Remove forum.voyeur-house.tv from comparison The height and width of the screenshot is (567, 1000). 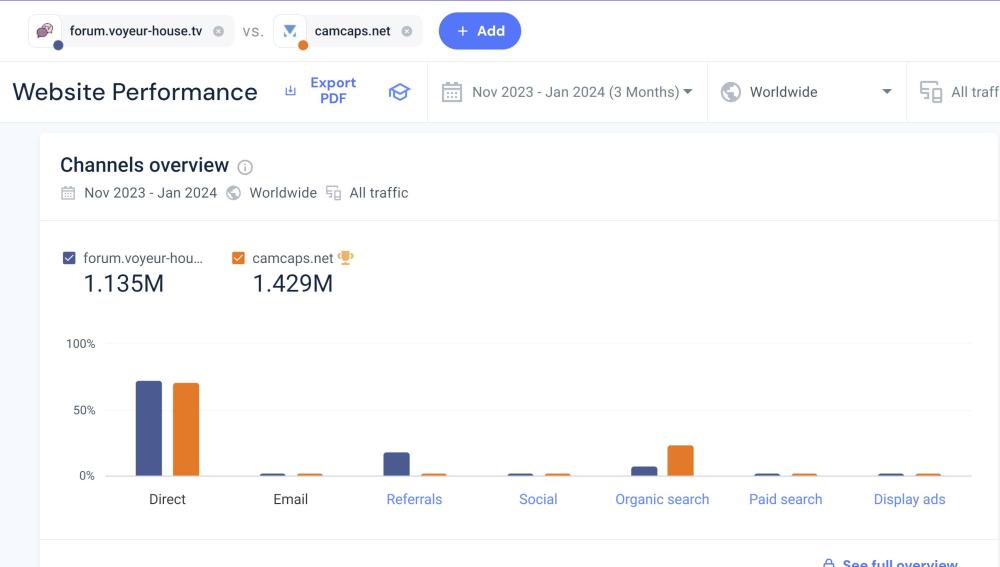pos(219,31)
